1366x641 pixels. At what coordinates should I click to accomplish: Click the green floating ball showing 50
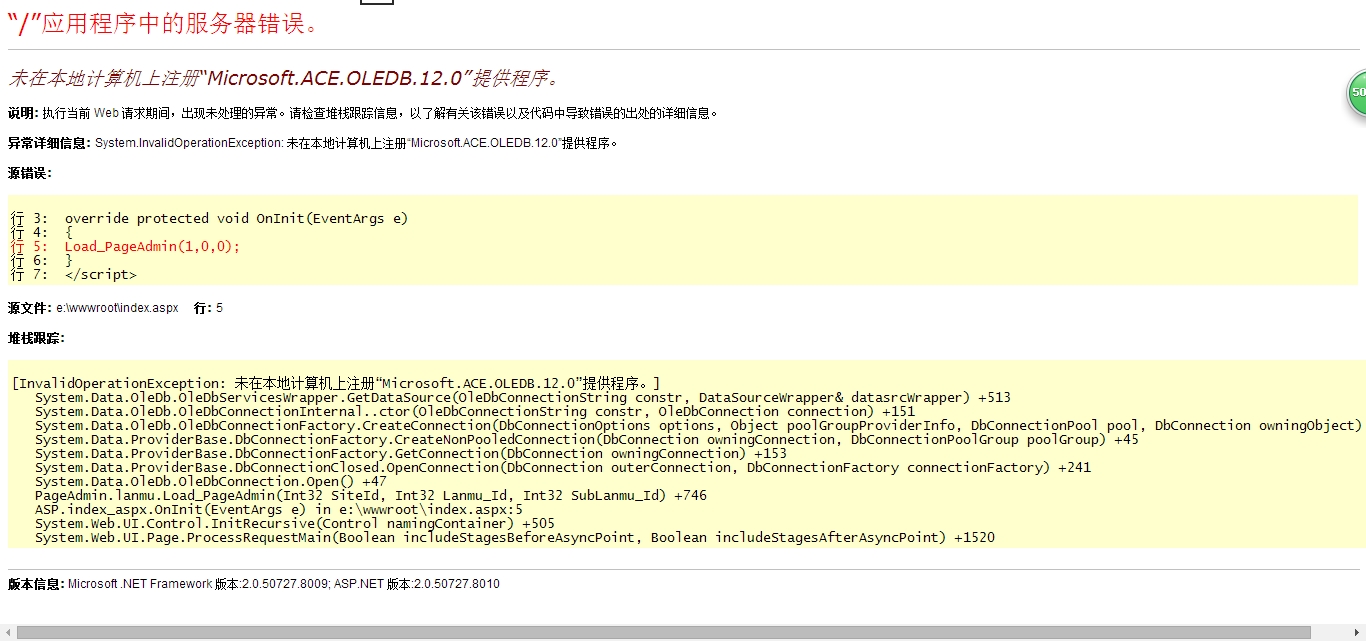click(x=1356, y=92)
